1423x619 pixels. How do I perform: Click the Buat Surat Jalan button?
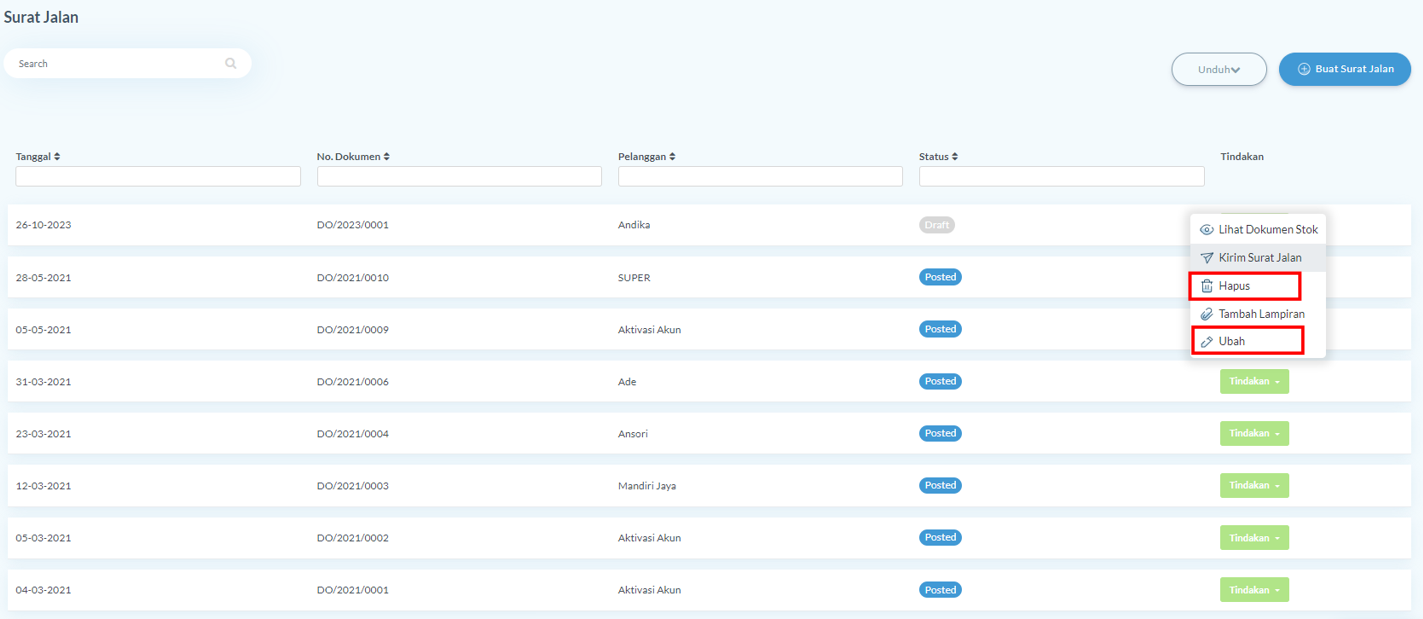pyautogui.click(x=1345, y=69)
